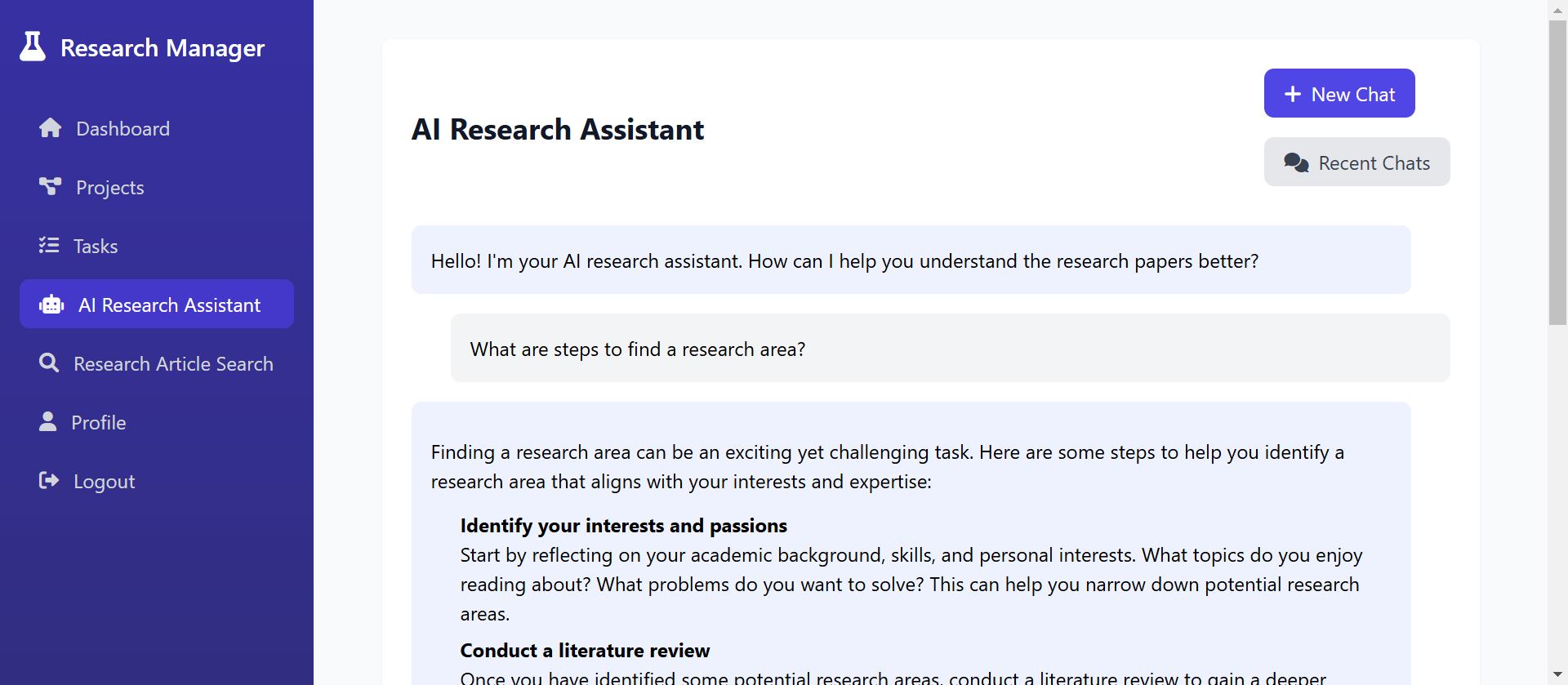Open a New Chat
The image size is (1568, 685).
click(x=1339, y=93)
